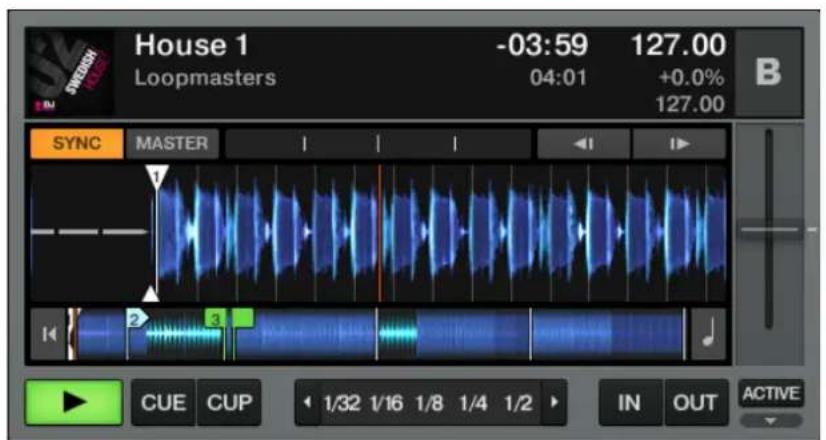826x440 pixels.
Task: Set loop size to 1/4
Action: point(473,404)
